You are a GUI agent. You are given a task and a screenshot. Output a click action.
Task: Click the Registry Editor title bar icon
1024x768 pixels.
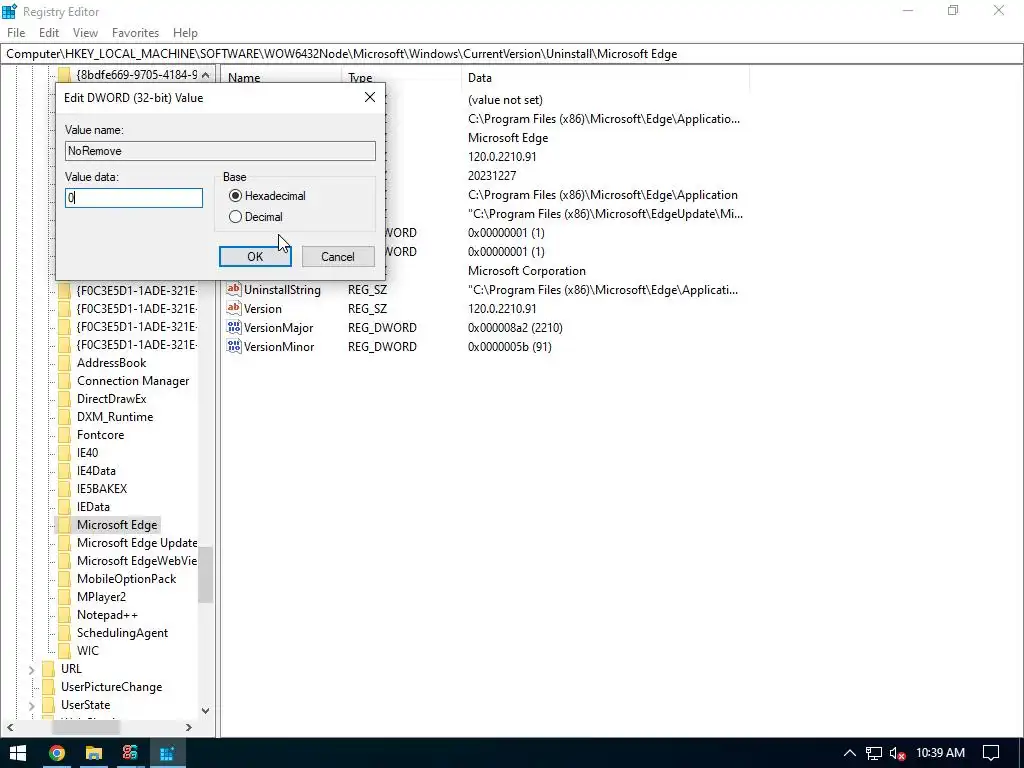[x=9, y=11]
